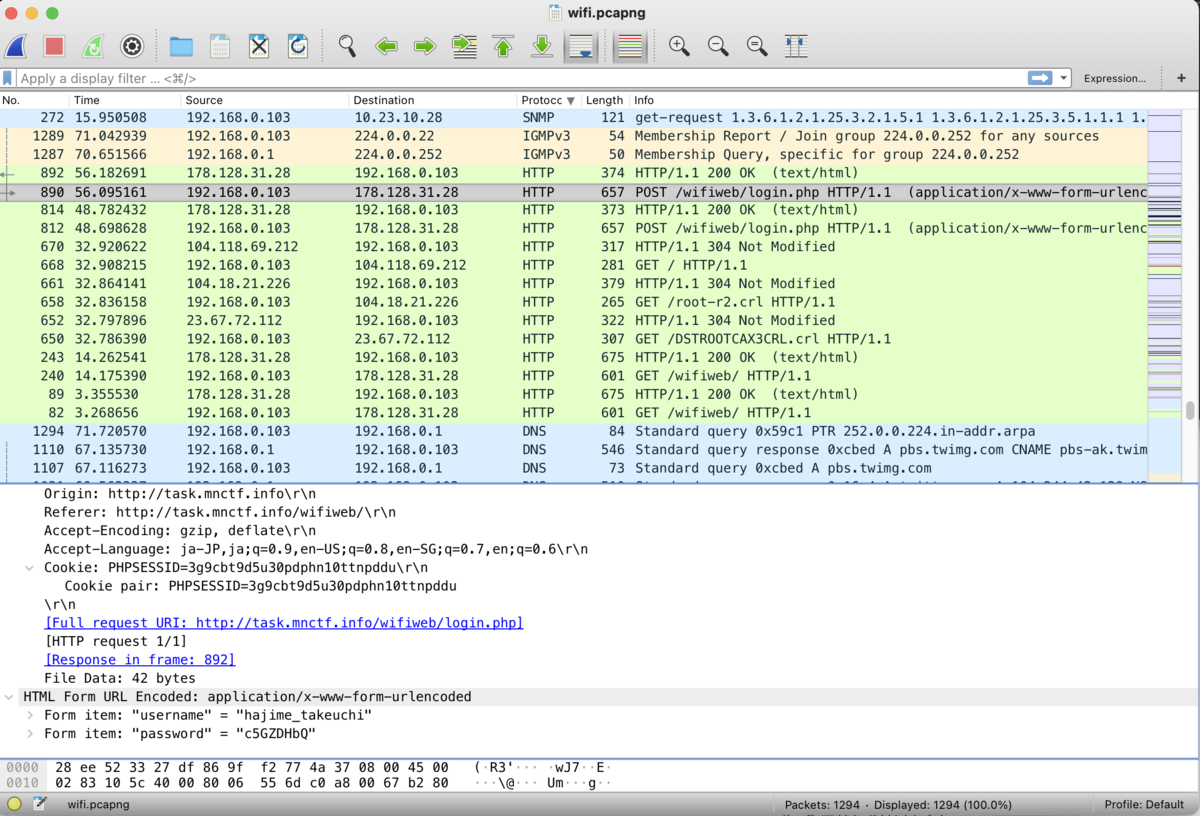Restart the current capture
Screen dimensions: 1200x816
tap(93, 46)
